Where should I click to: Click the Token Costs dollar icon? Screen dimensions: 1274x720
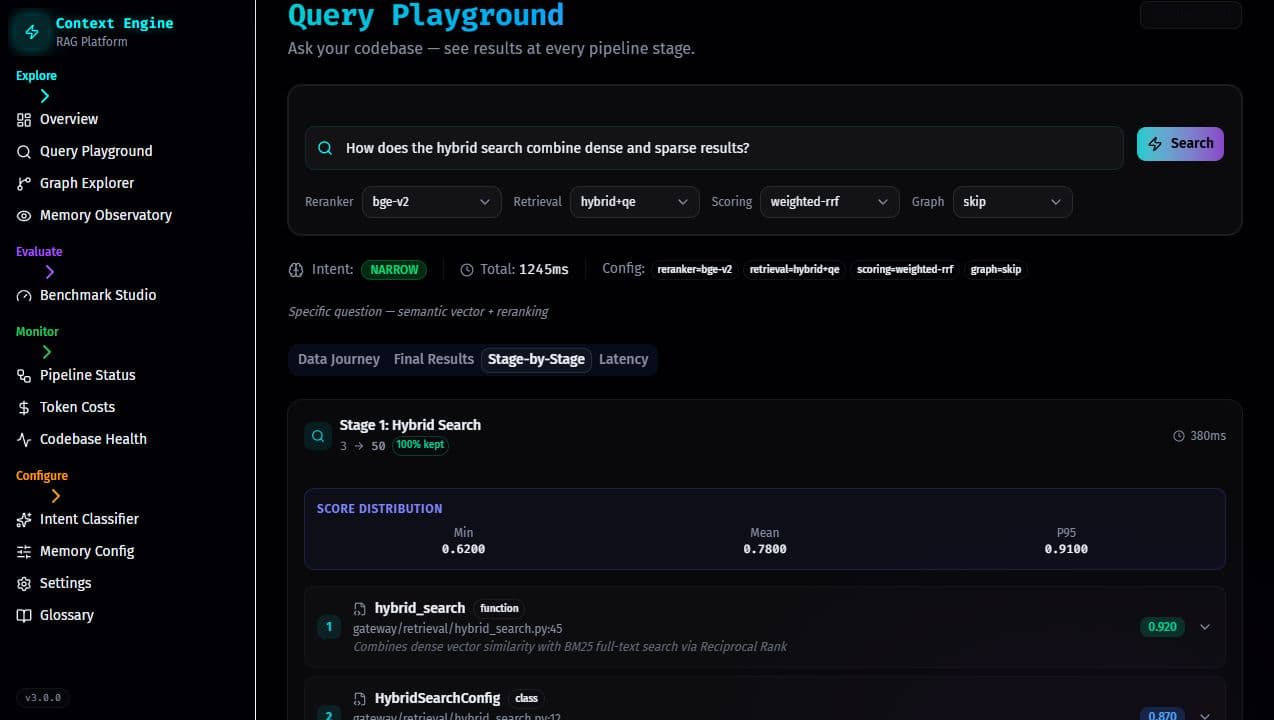click(24, 408)
